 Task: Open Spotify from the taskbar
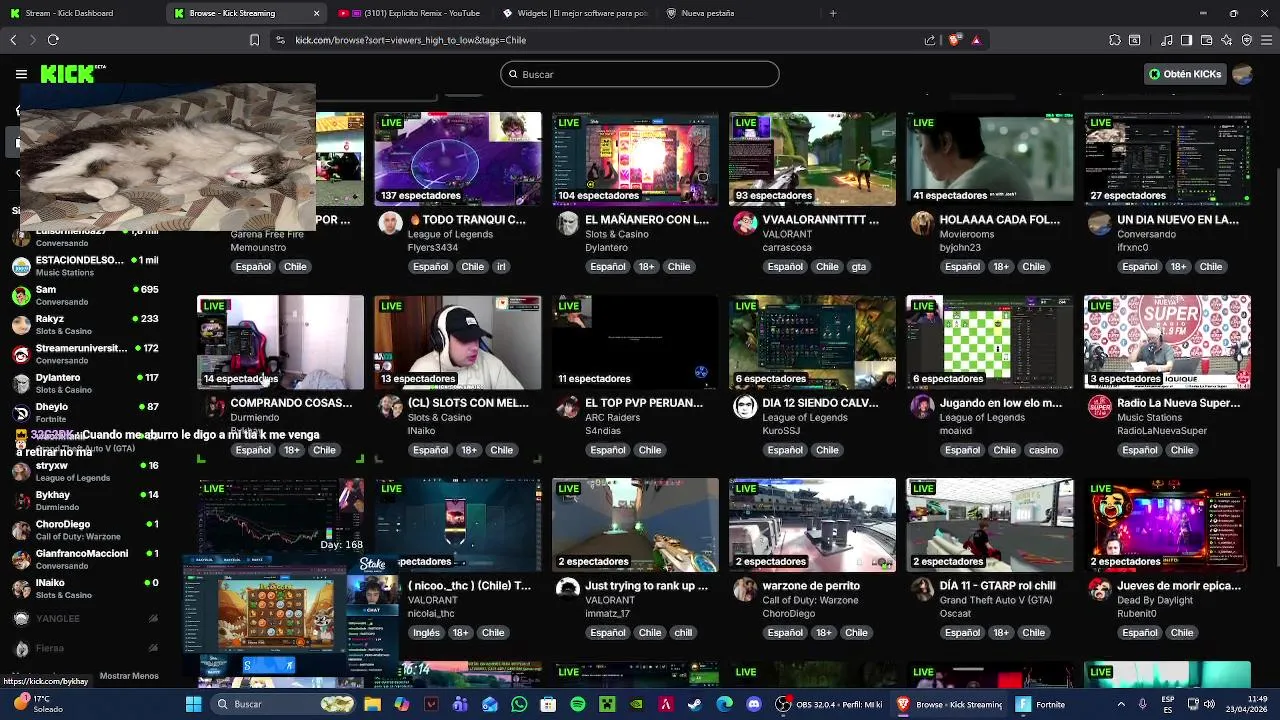[577, 704]
